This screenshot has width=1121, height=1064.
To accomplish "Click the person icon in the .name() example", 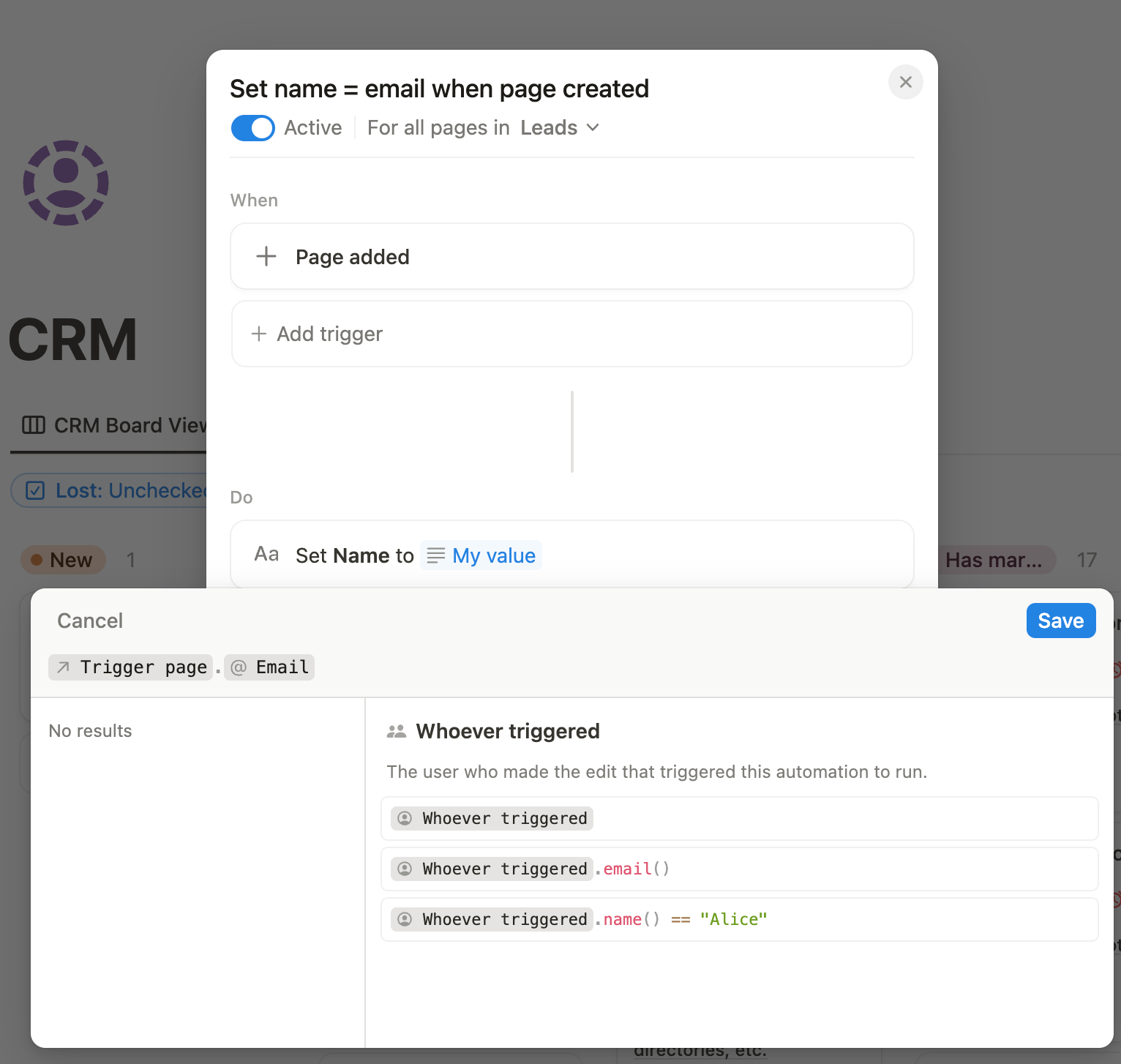I will click(x=405, y=919).
